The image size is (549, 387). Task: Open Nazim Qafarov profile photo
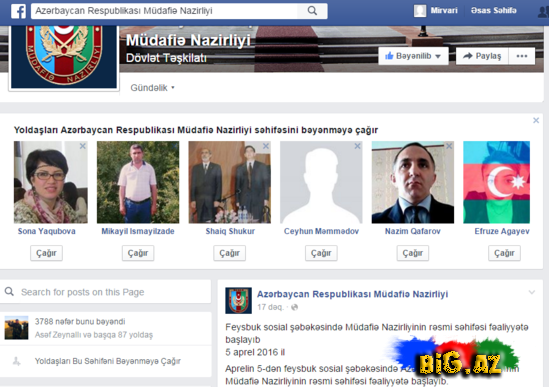point(413,182)
